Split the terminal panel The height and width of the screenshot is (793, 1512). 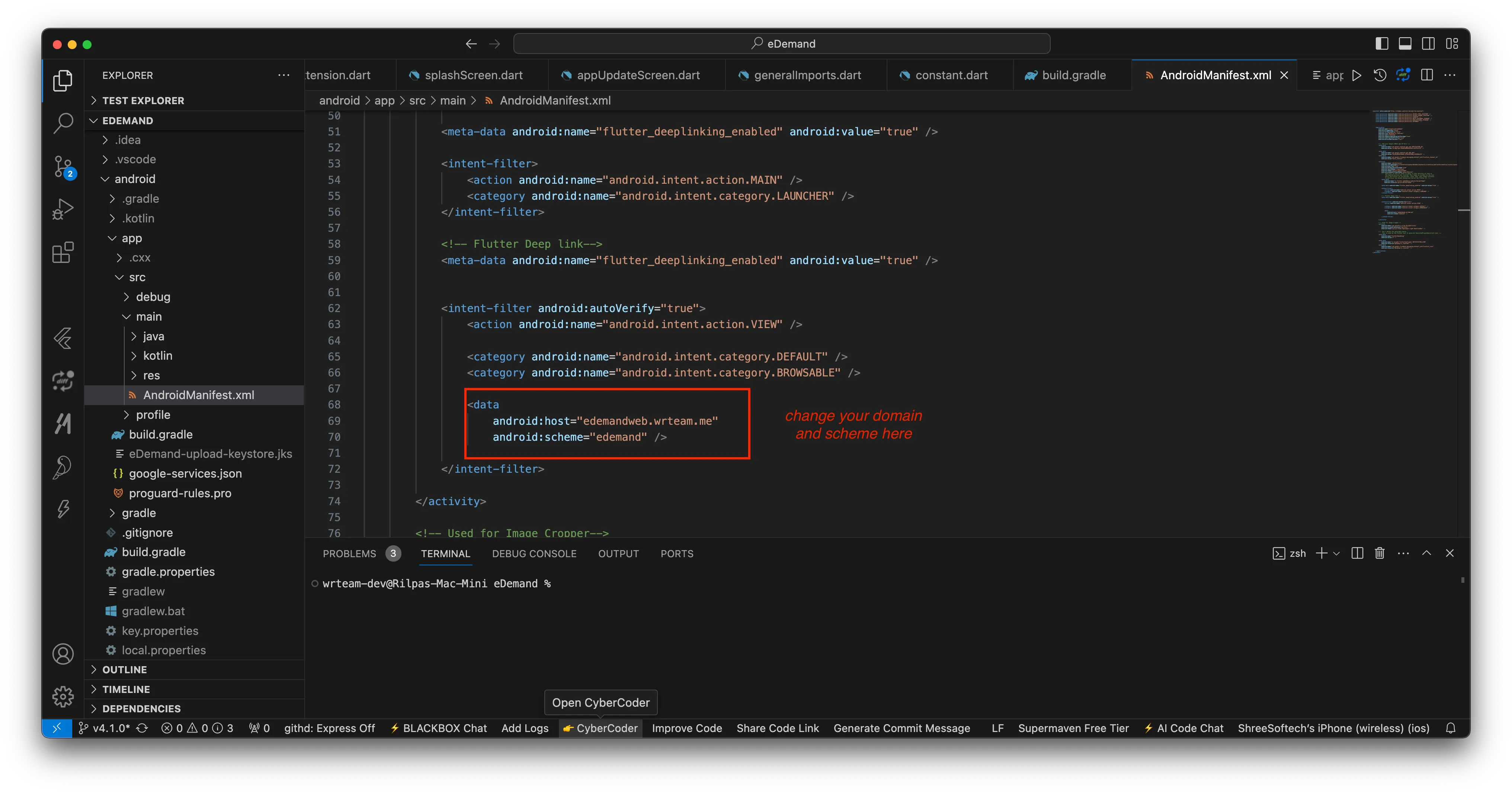pos(1357,553)
